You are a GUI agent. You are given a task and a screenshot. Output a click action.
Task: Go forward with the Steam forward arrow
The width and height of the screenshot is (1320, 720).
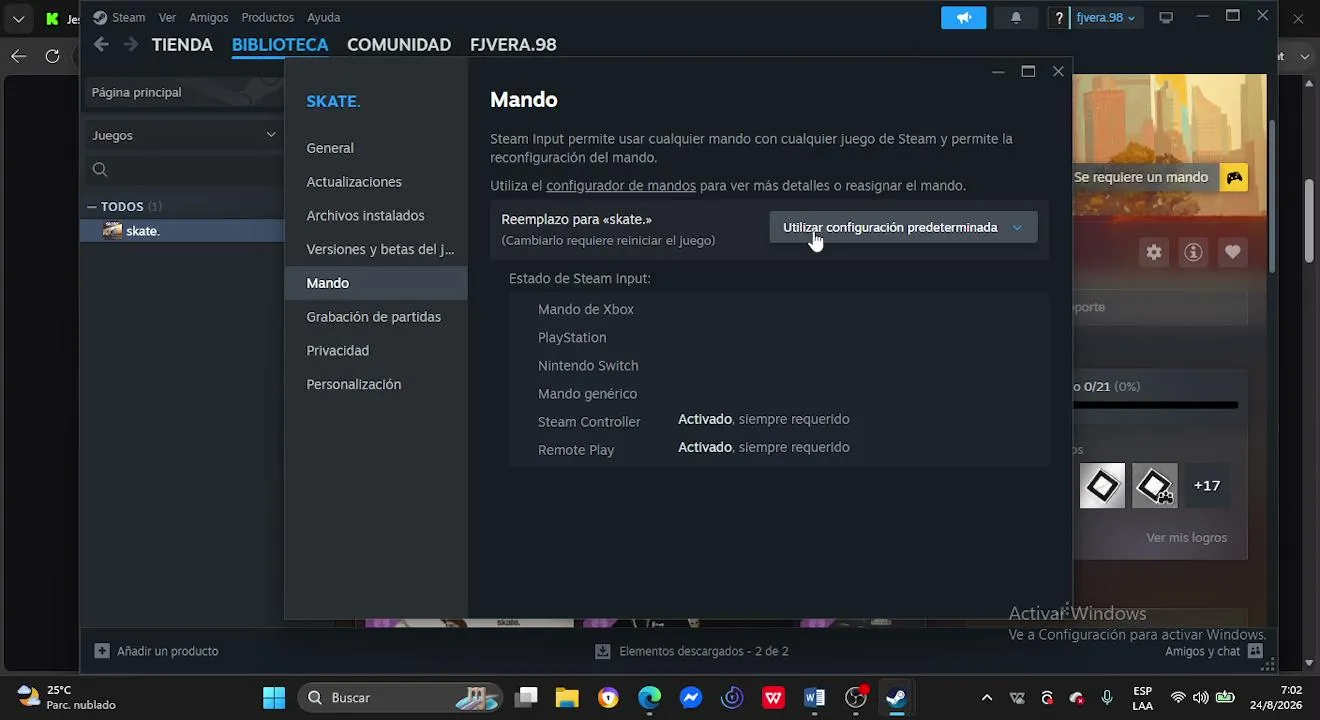tap(131, 44)
